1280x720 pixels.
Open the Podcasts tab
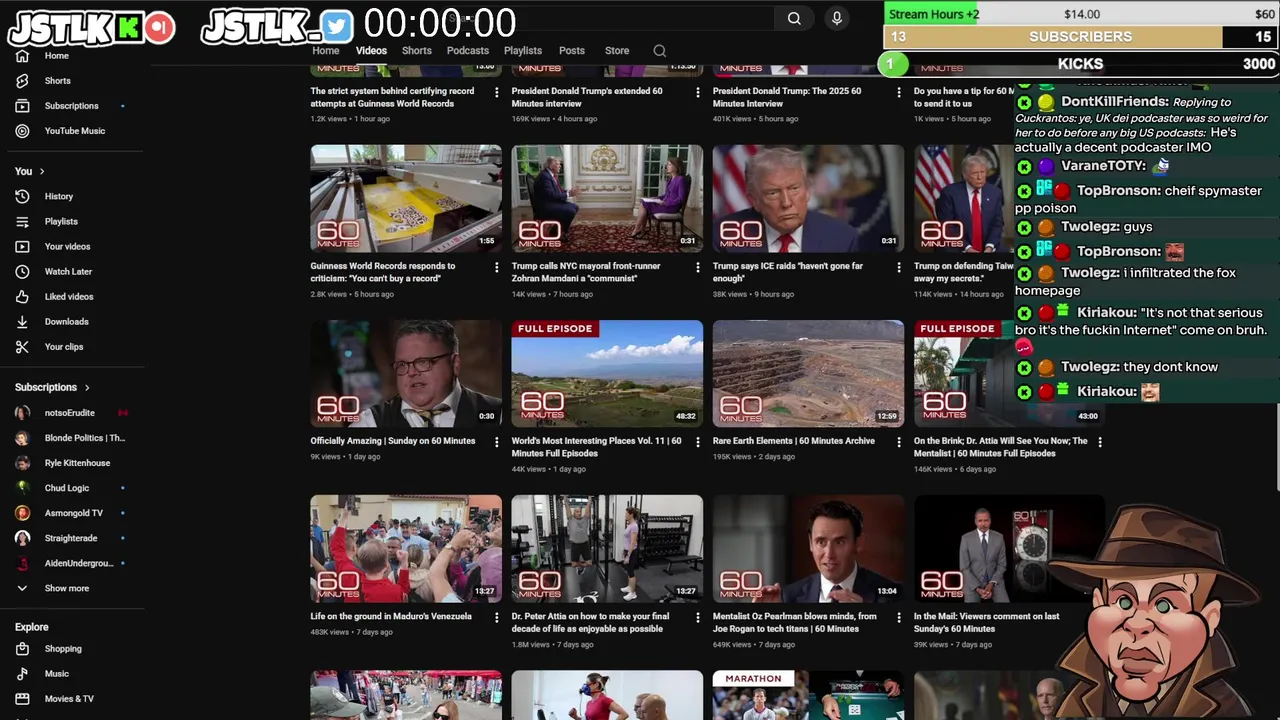(x=468, y=51)
